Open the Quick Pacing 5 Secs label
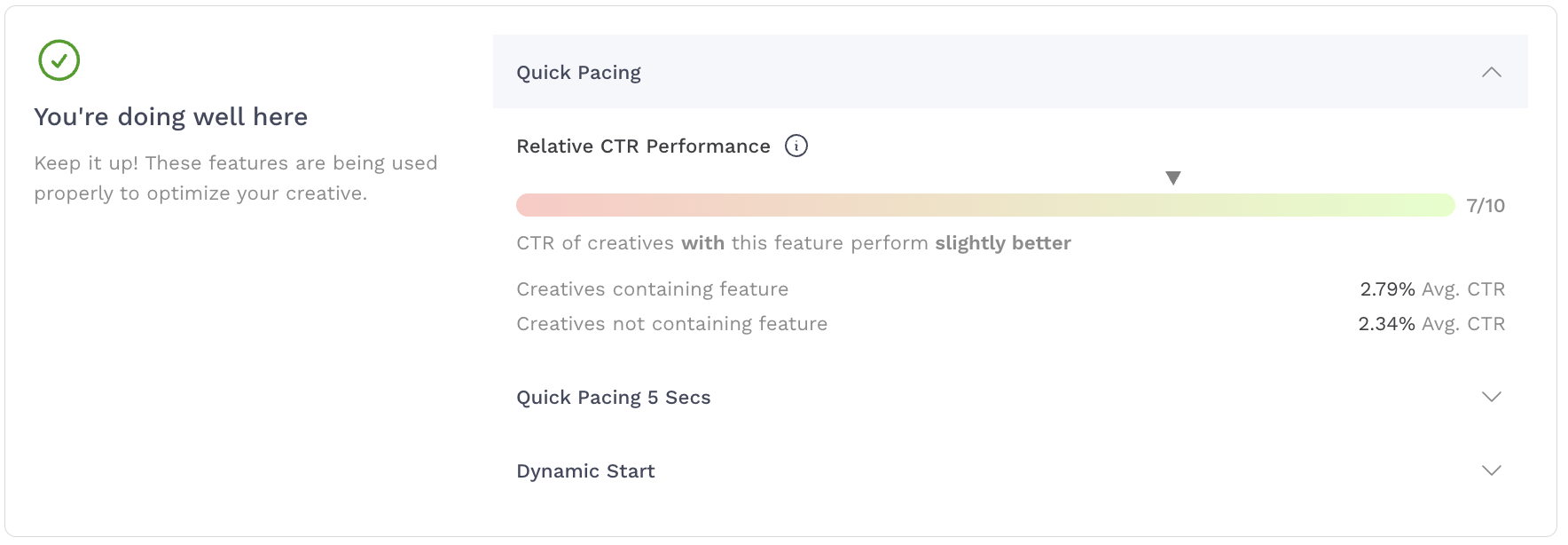This screenshot has width=1568, height=545. pyautogui.click(x=613, y=398)
